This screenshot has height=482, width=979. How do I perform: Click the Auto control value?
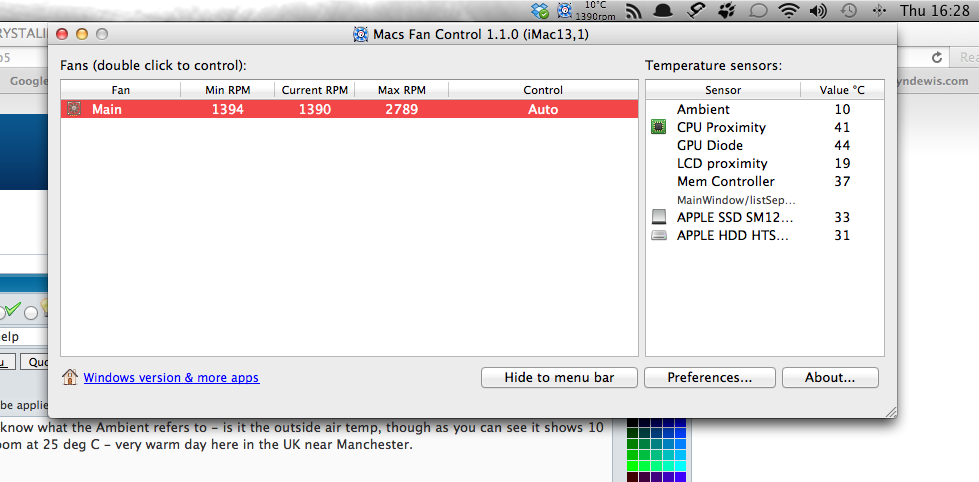click(543, 109)
